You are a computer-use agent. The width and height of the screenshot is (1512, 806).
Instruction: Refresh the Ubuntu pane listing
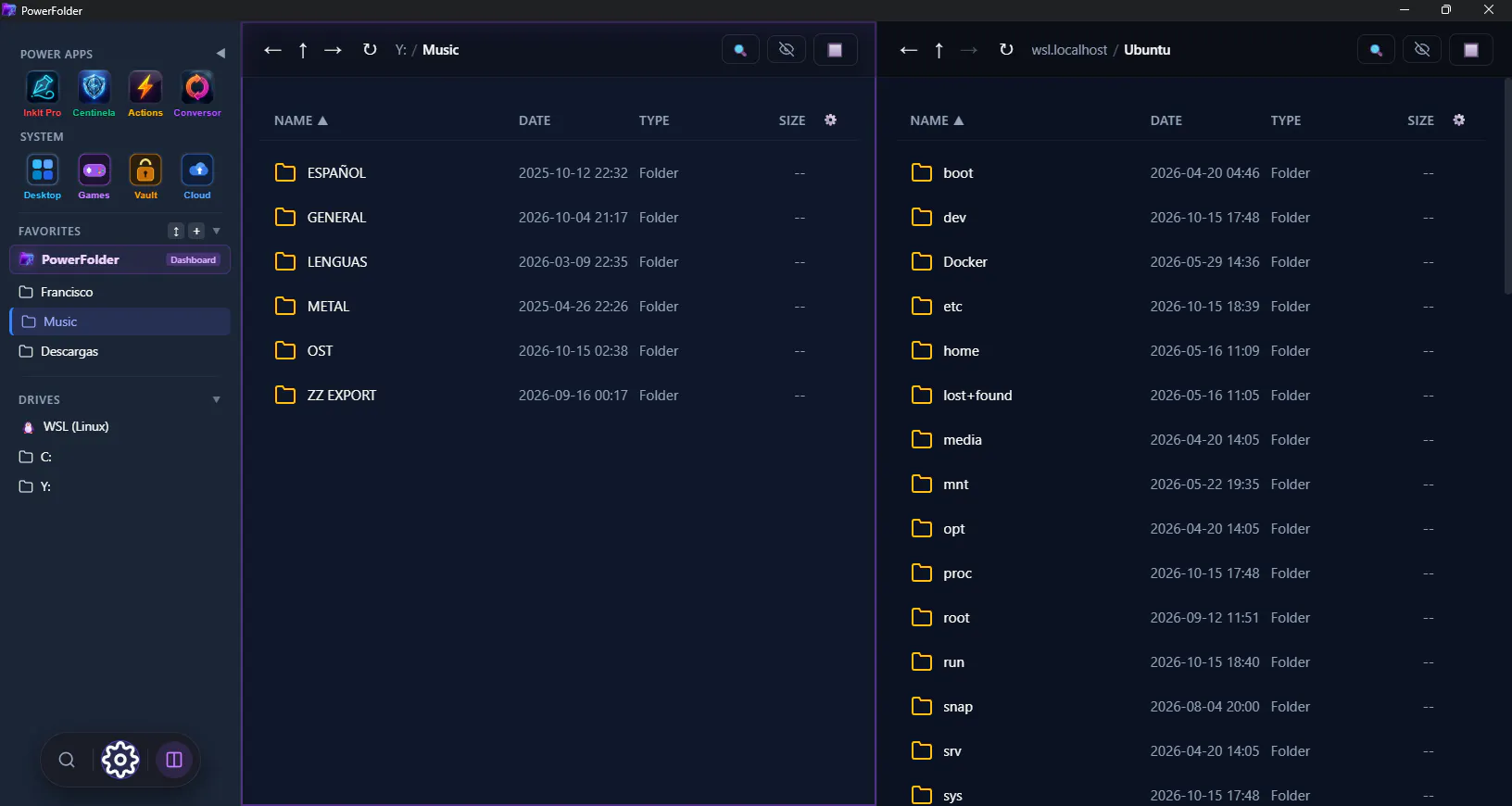click(1006, 50)
